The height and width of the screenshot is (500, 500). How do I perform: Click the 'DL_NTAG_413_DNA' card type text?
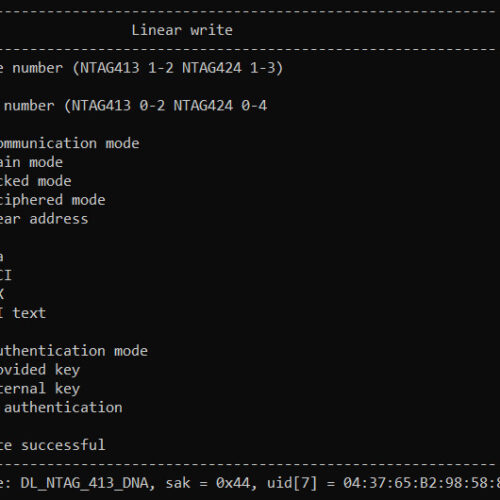click(x=84, y=483)
